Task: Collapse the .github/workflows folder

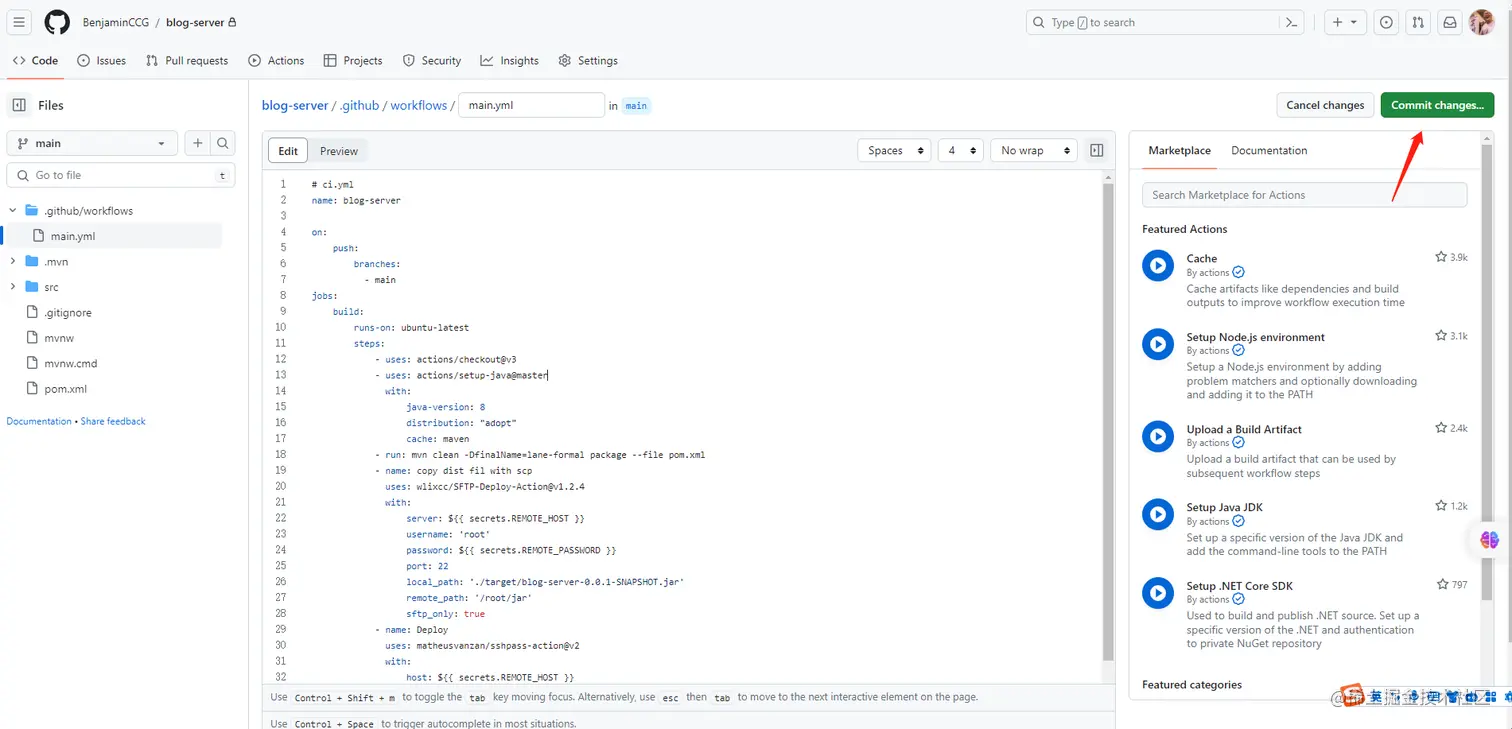Action: (13, 210)
